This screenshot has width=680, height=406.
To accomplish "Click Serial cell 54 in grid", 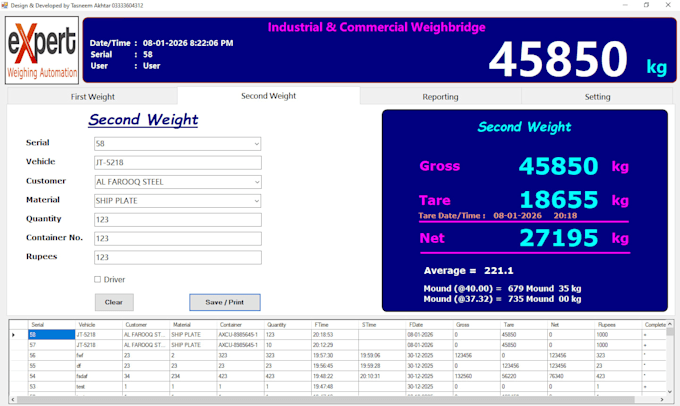I will point(52,377).
